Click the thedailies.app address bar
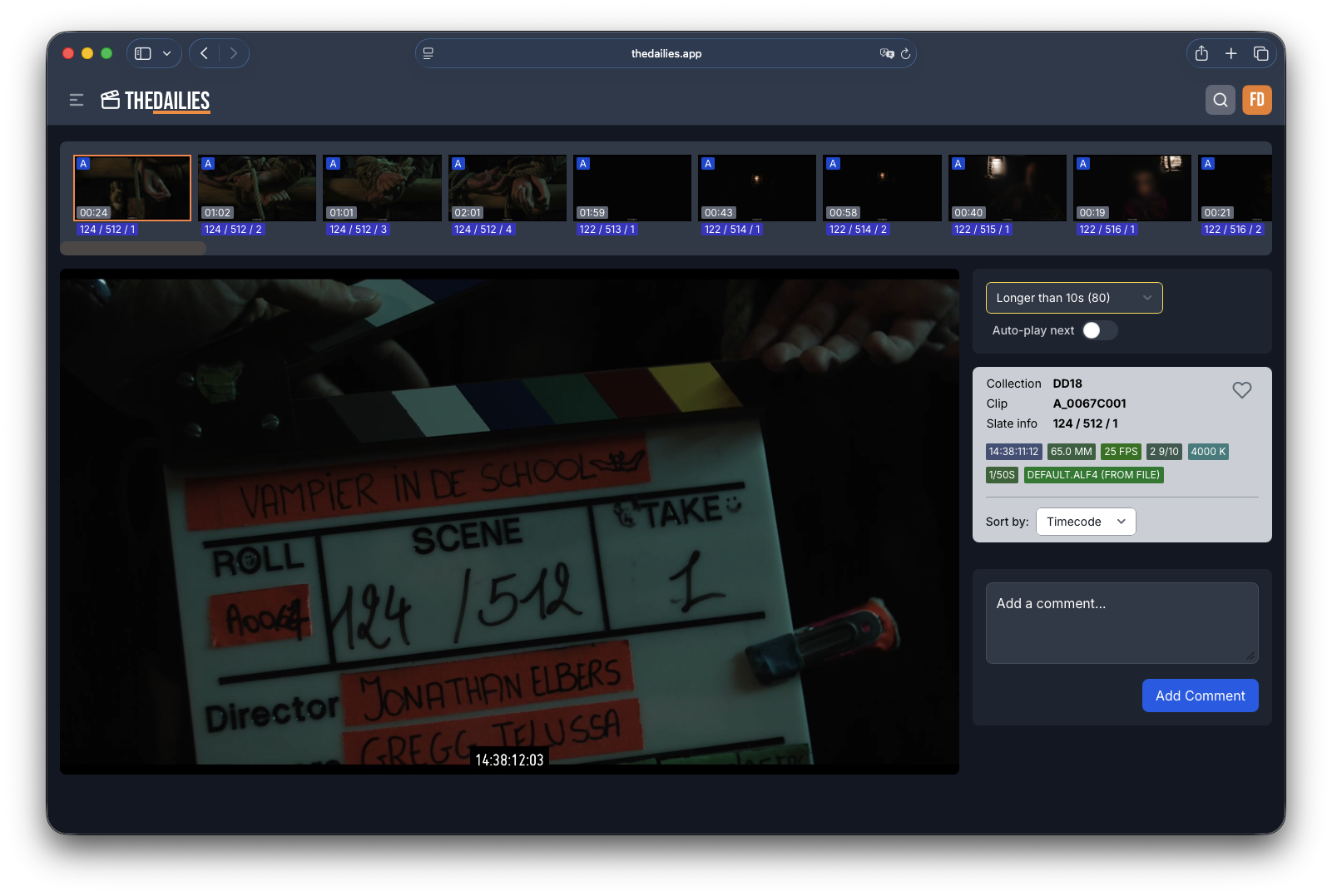 [666, 53]
